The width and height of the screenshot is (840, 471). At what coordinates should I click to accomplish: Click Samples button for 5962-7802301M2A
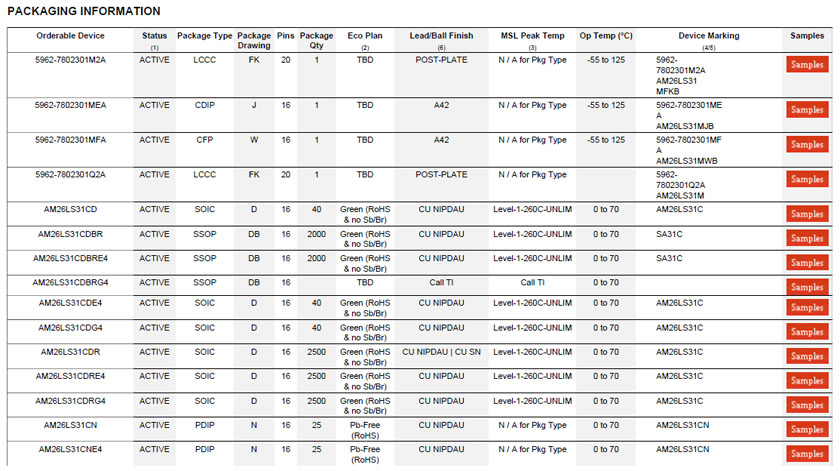pyautogui.click(x=807, y=65)
